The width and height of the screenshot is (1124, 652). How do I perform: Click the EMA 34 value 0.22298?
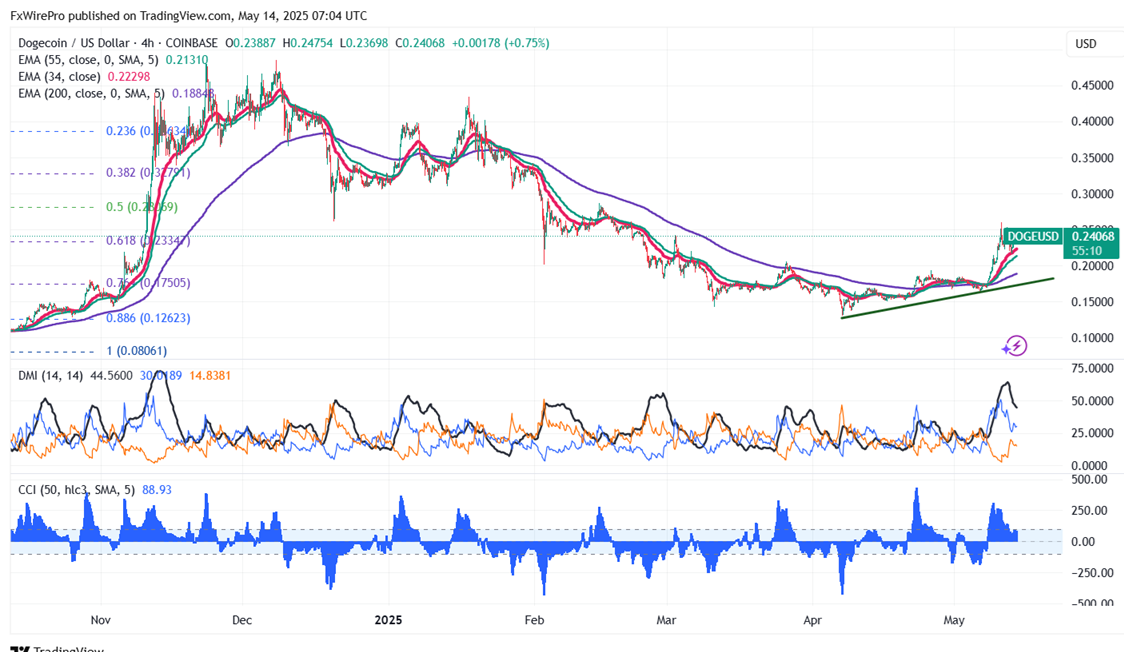tap(128, 77)
